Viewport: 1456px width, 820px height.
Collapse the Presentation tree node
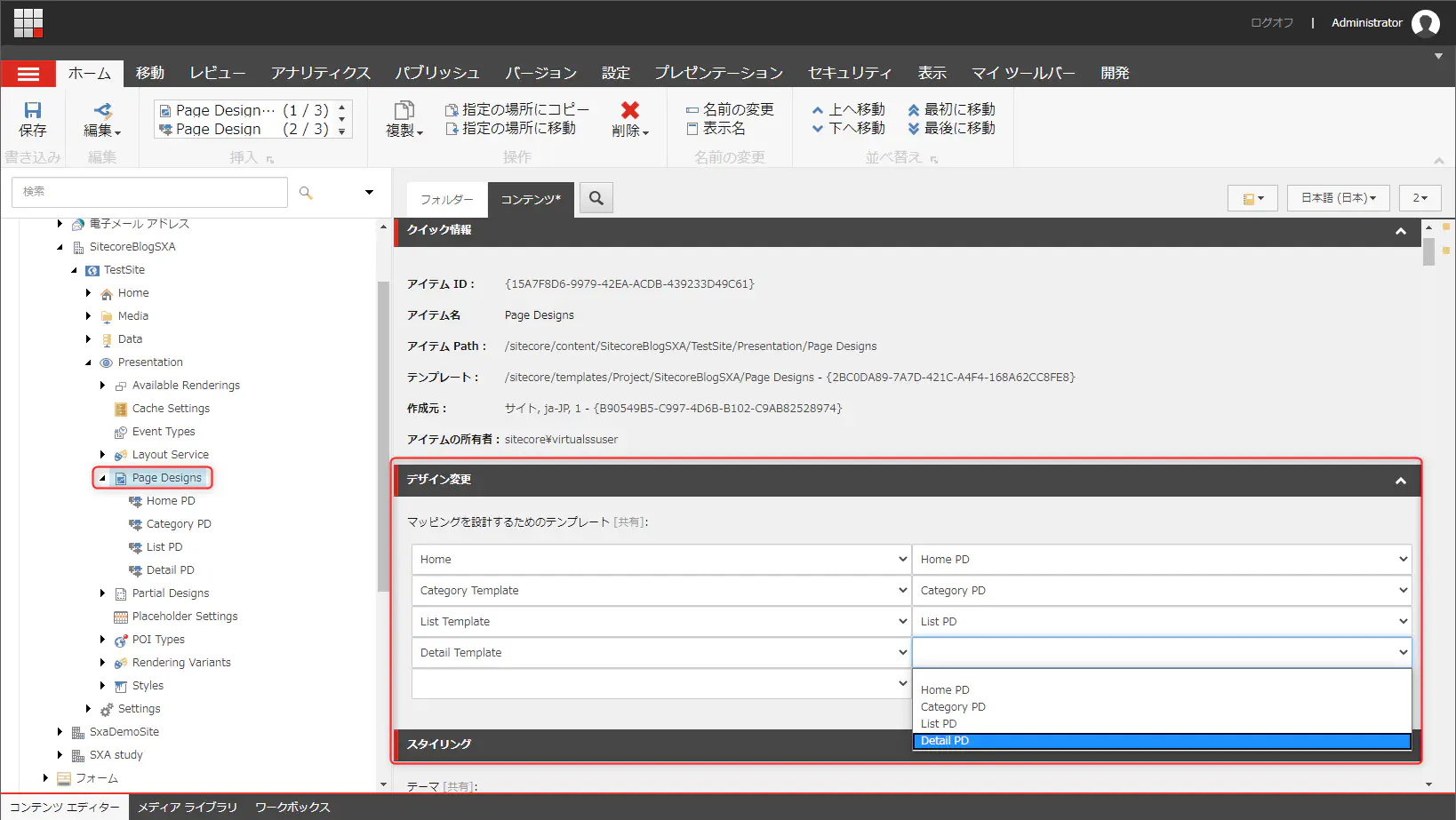pyautogui.click(x=88, y=362)
